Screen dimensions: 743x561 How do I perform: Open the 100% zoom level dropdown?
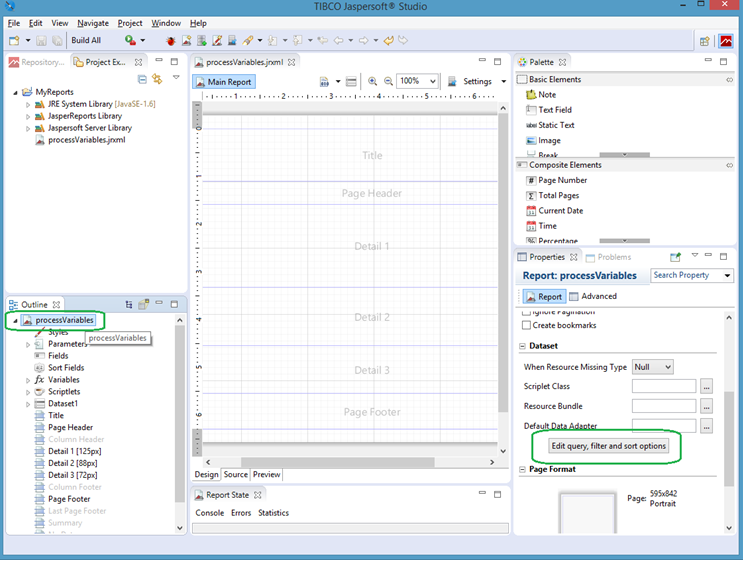click(x=417, y=82)
